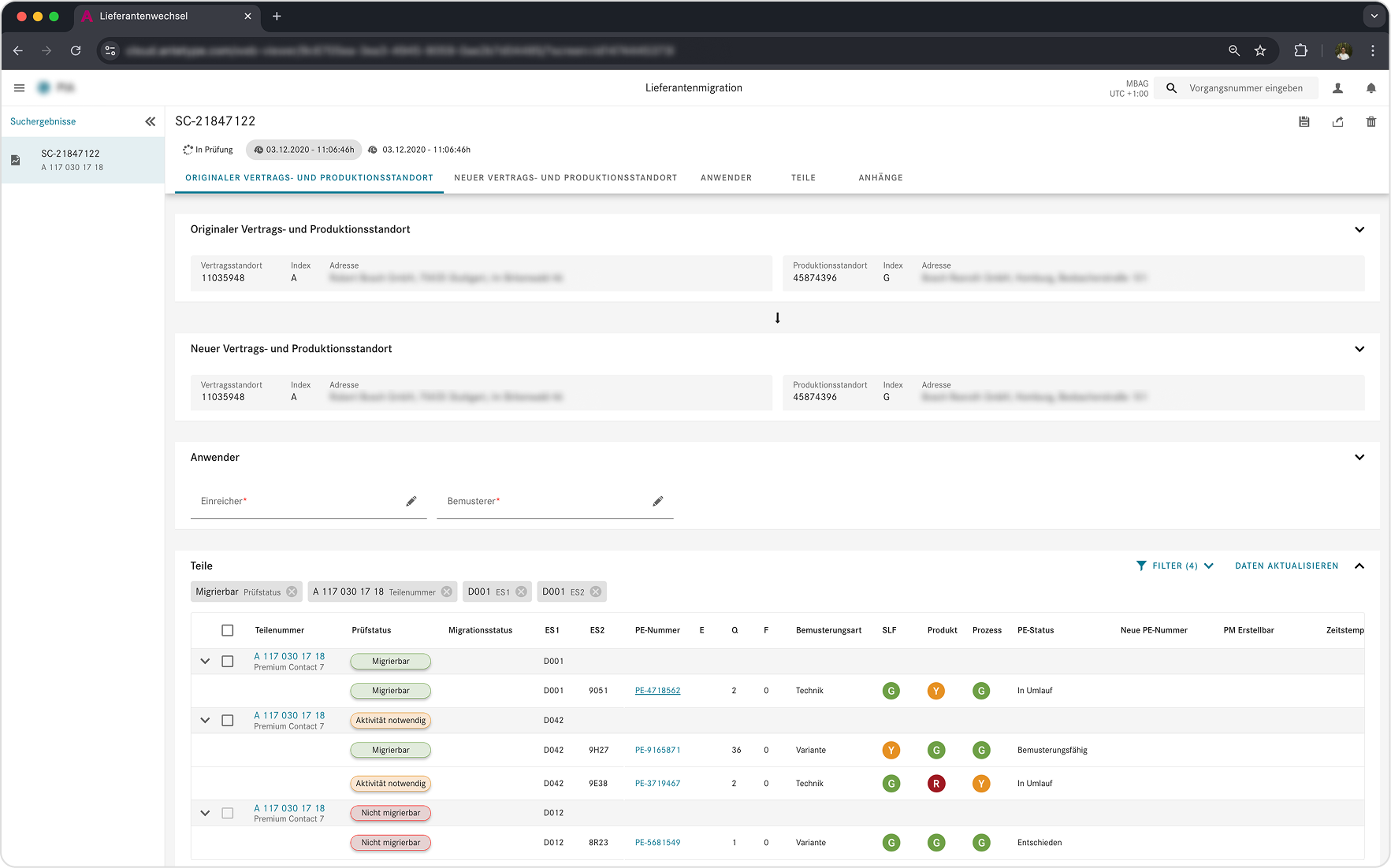Screen dimensions: 1391x868
Task: Open the notifications bell
Action: 1371,88
